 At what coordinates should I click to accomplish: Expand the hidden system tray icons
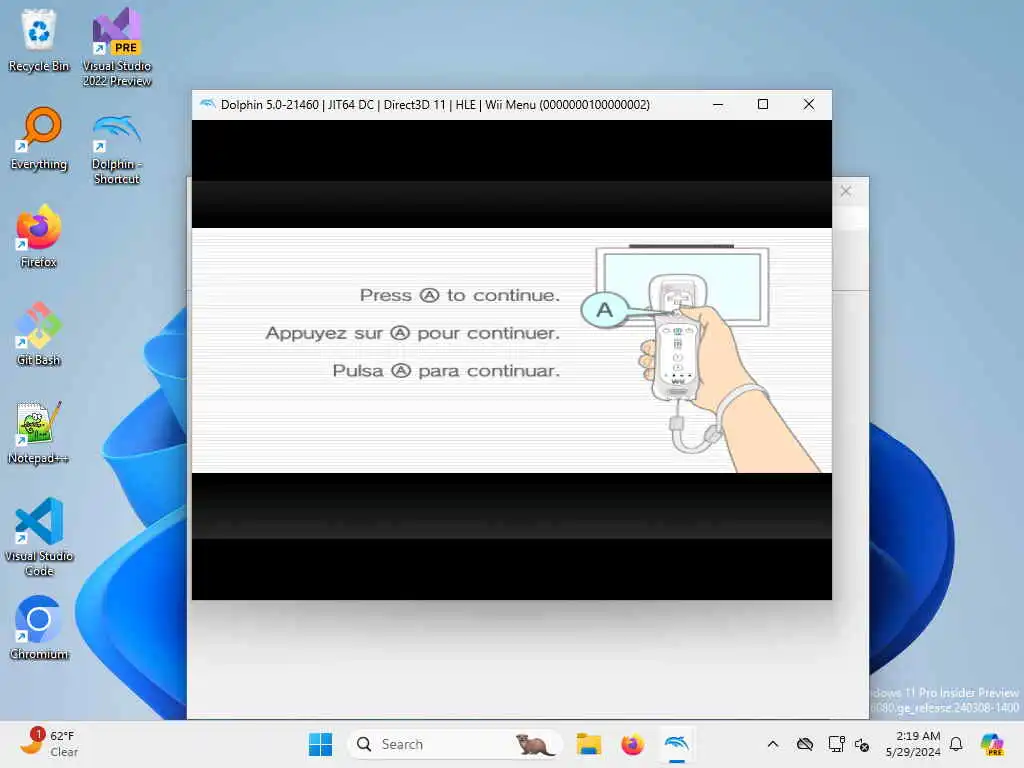click(773, 744)
